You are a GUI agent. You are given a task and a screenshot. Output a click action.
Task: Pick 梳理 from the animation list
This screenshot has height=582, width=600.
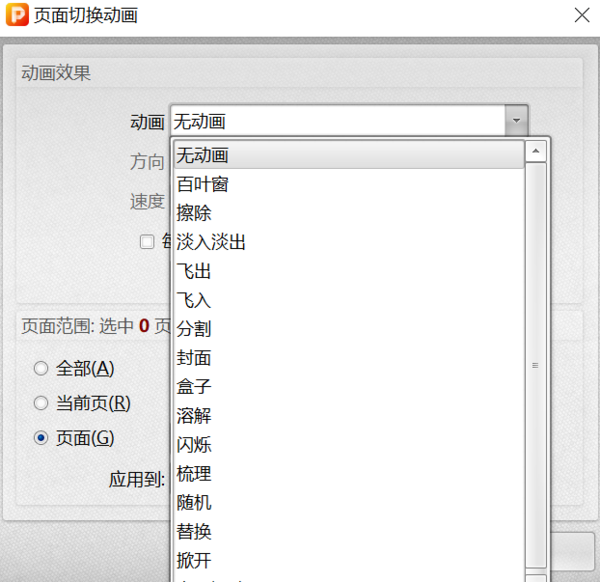pos(349,474)
